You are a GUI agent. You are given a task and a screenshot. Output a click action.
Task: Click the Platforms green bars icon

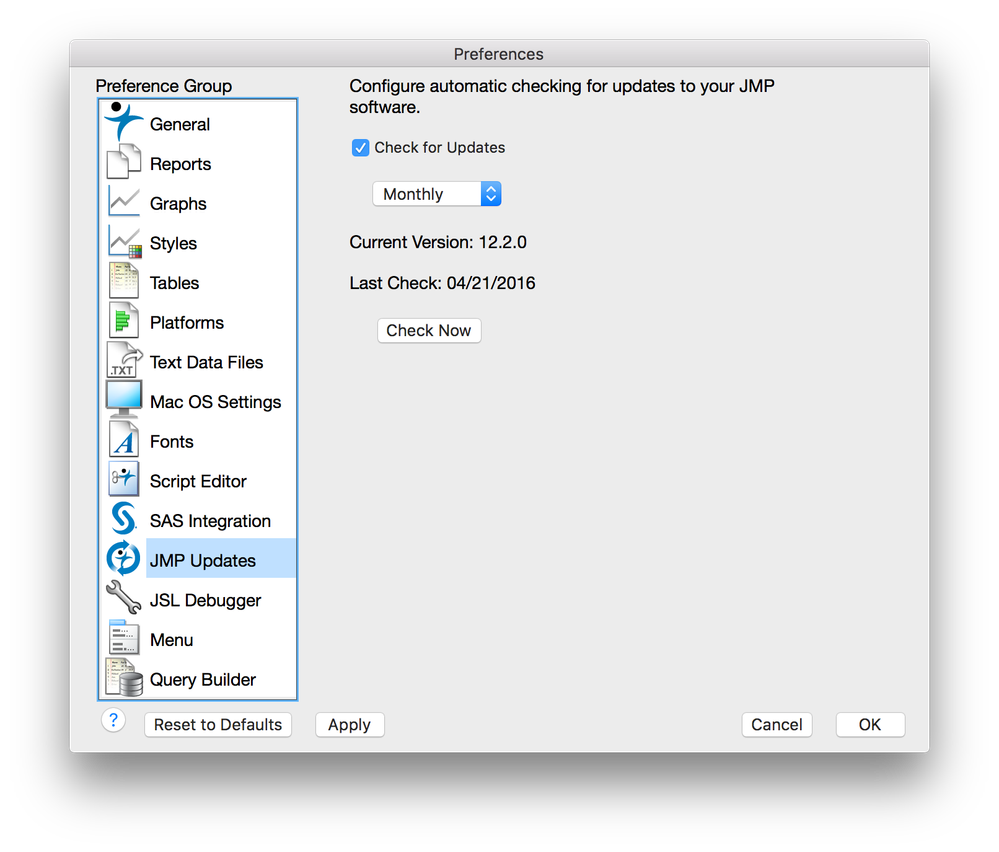coord(124,320)
